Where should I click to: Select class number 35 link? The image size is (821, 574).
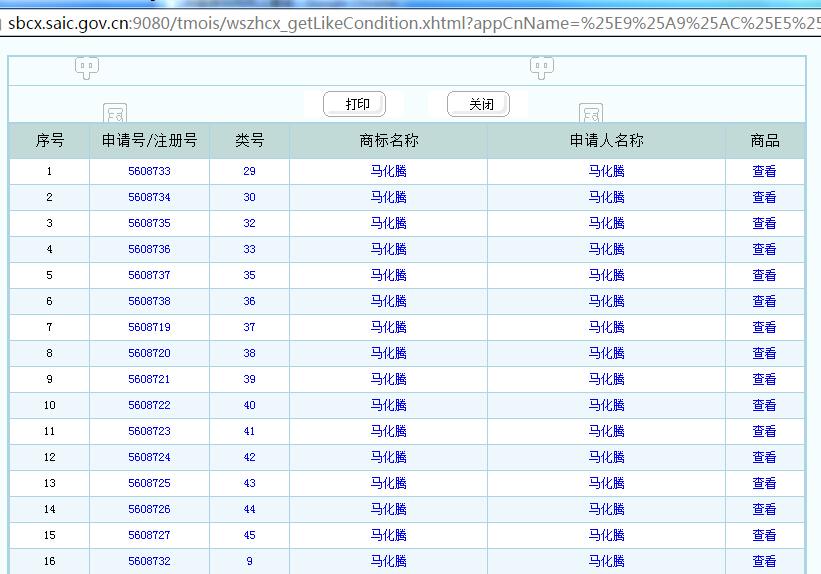[x=249, y=275]
